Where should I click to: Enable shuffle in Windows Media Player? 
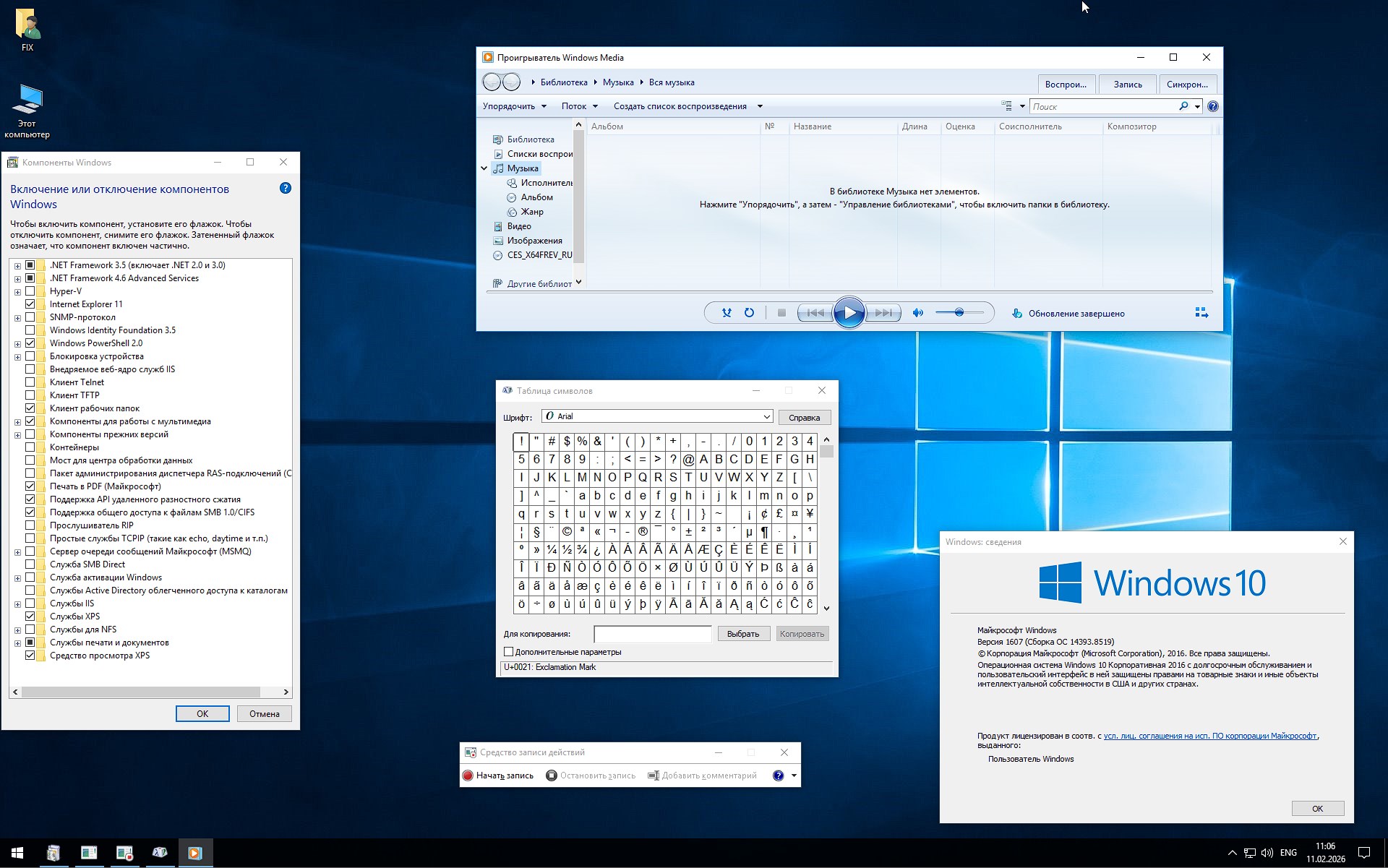[x=727, y=312]
